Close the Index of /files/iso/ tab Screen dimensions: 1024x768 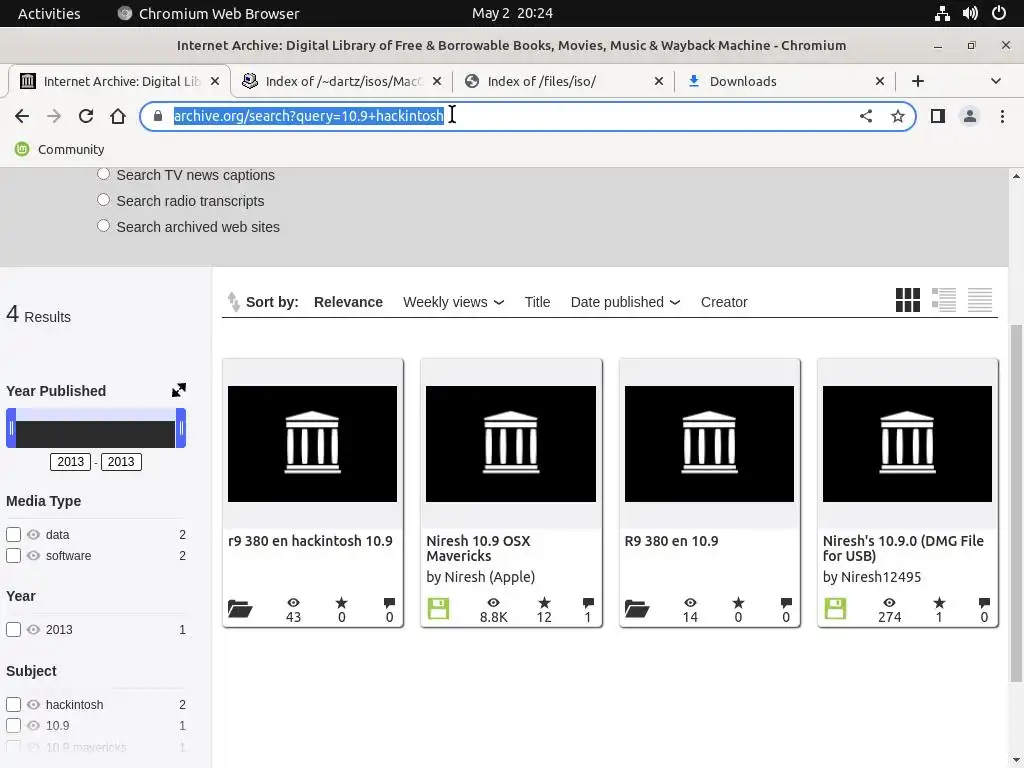point(658,81)
